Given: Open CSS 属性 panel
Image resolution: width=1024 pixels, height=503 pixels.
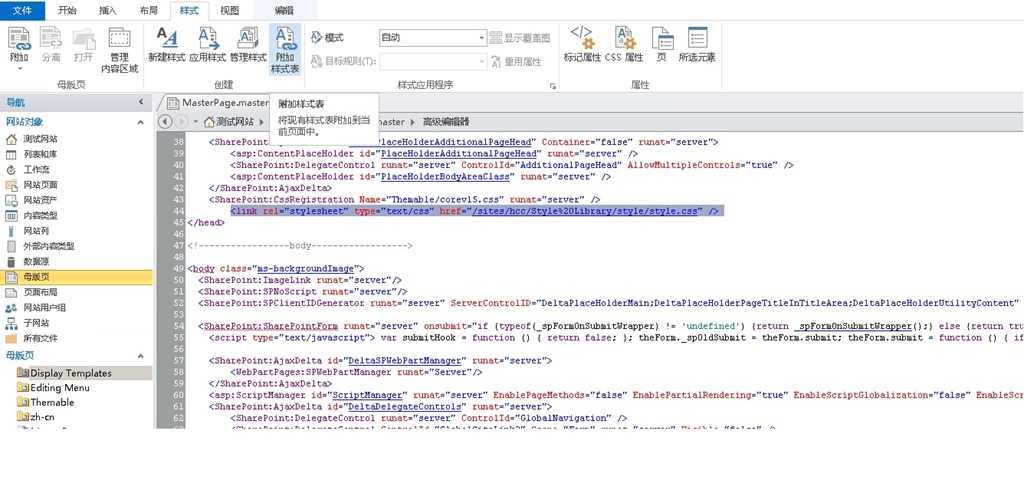Looking at the screenshot, I should click(x=624, y=44).
